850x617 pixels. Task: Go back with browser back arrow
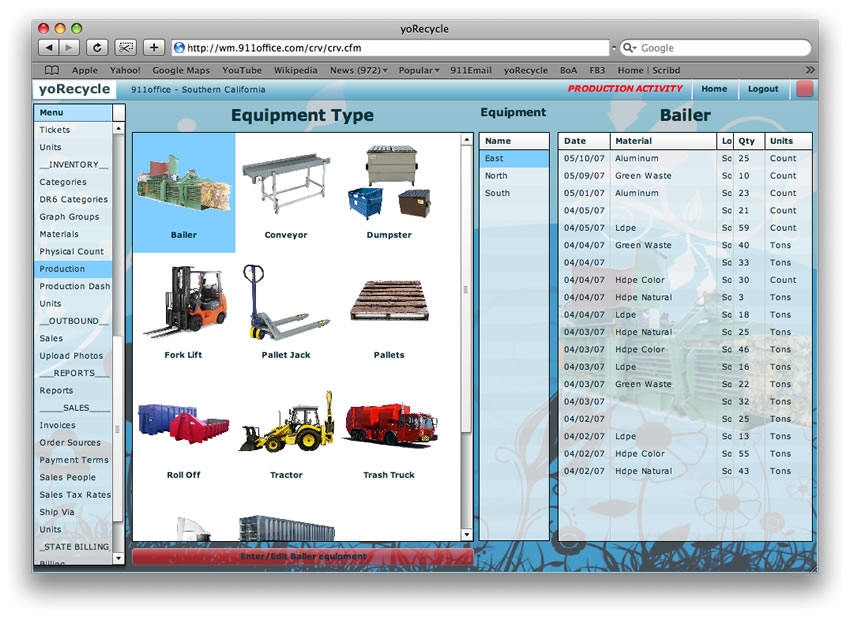click(49, 48)
